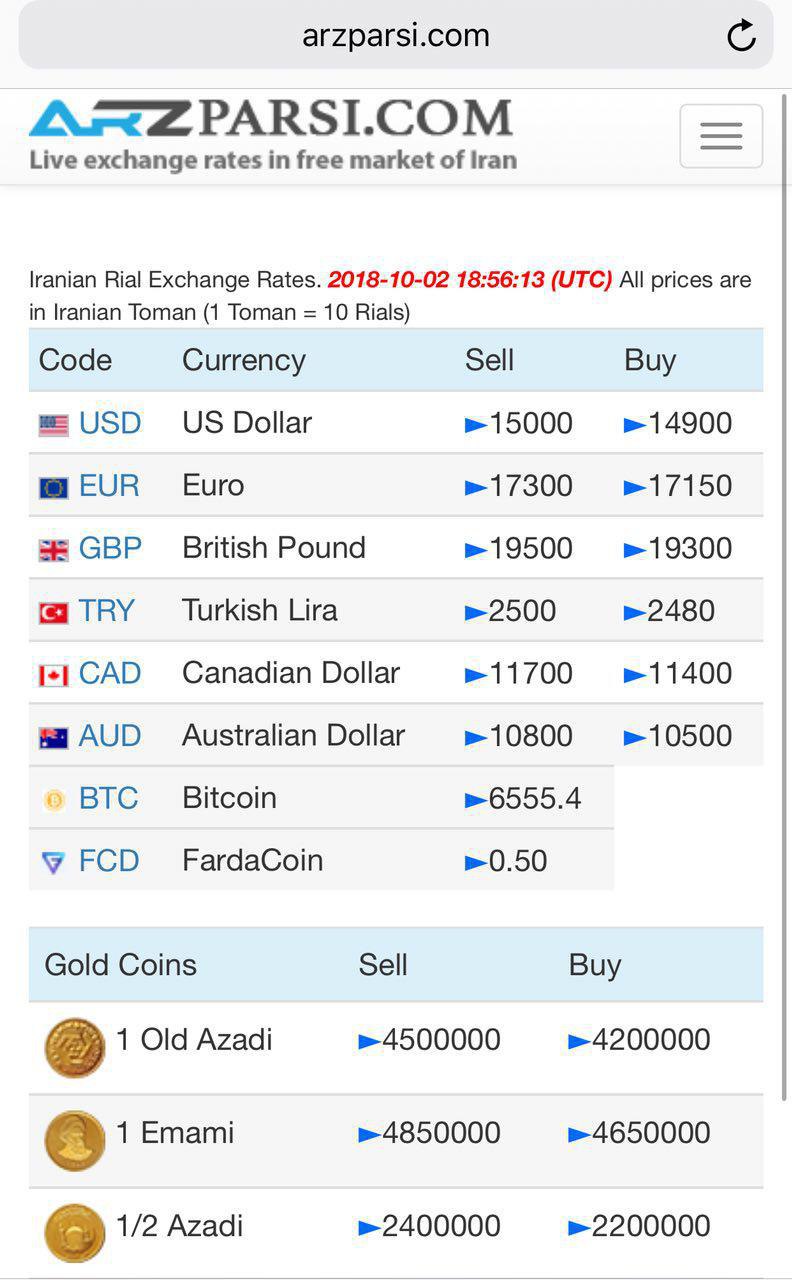Click the US flag icon
This screenshot has width=792, height=1280.
coord(54,425)
